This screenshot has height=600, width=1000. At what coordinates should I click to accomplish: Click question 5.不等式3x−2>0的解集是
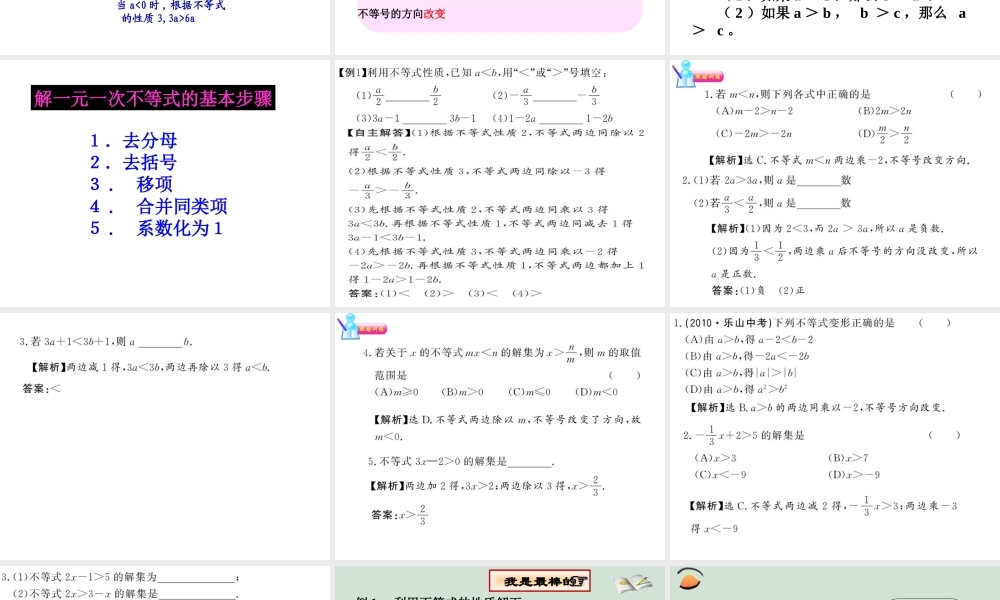point(460,462)
